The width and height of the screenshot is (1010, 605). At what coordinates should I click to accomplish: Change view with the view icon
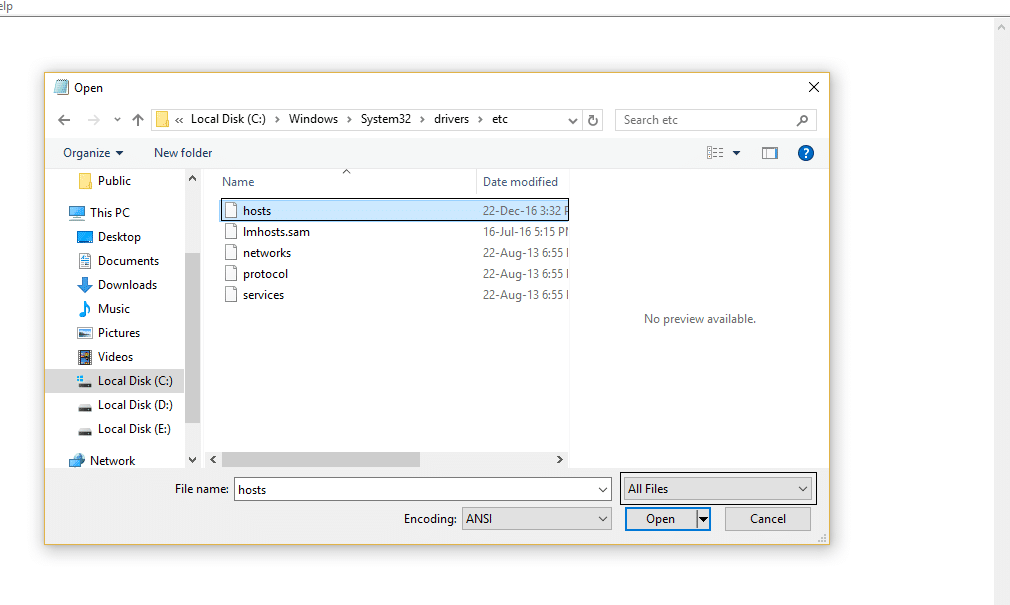[714, 153]
